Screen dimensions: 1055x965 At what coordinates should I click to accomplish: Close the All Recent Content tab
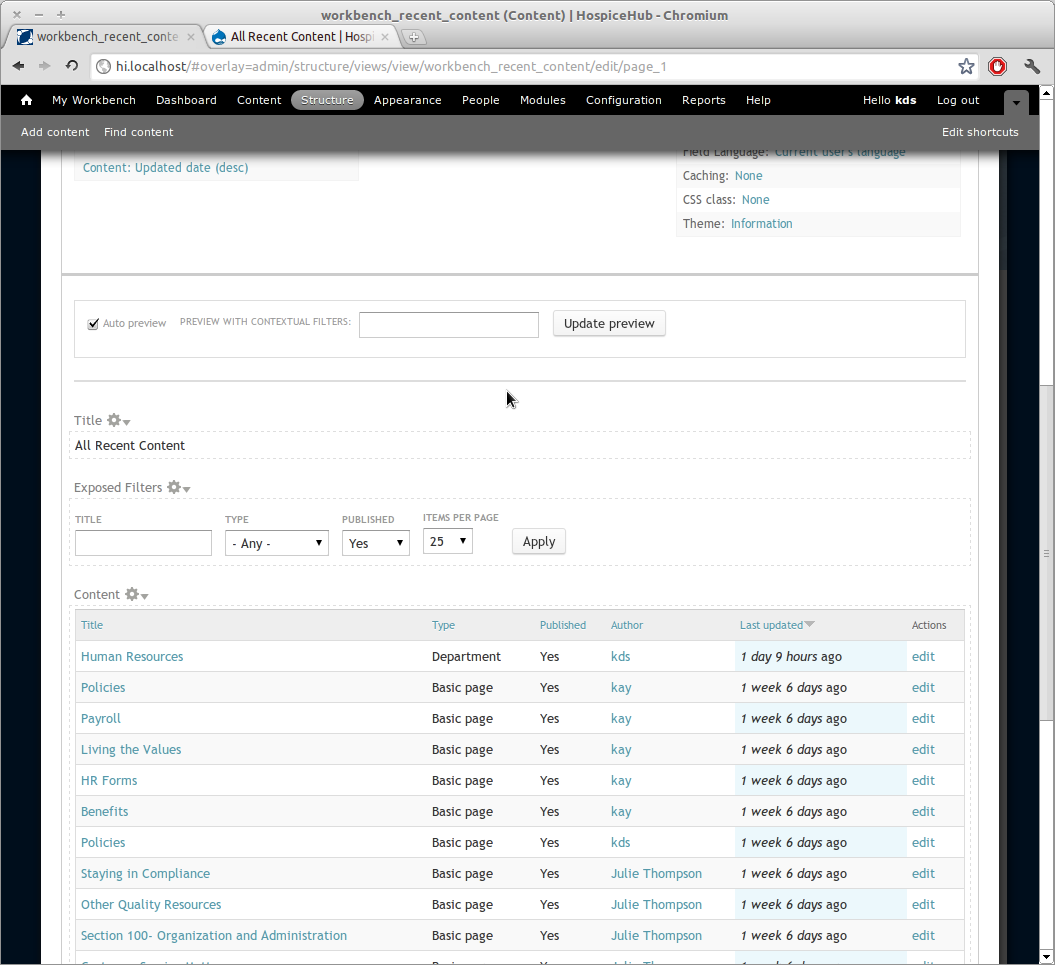[385, 37]
